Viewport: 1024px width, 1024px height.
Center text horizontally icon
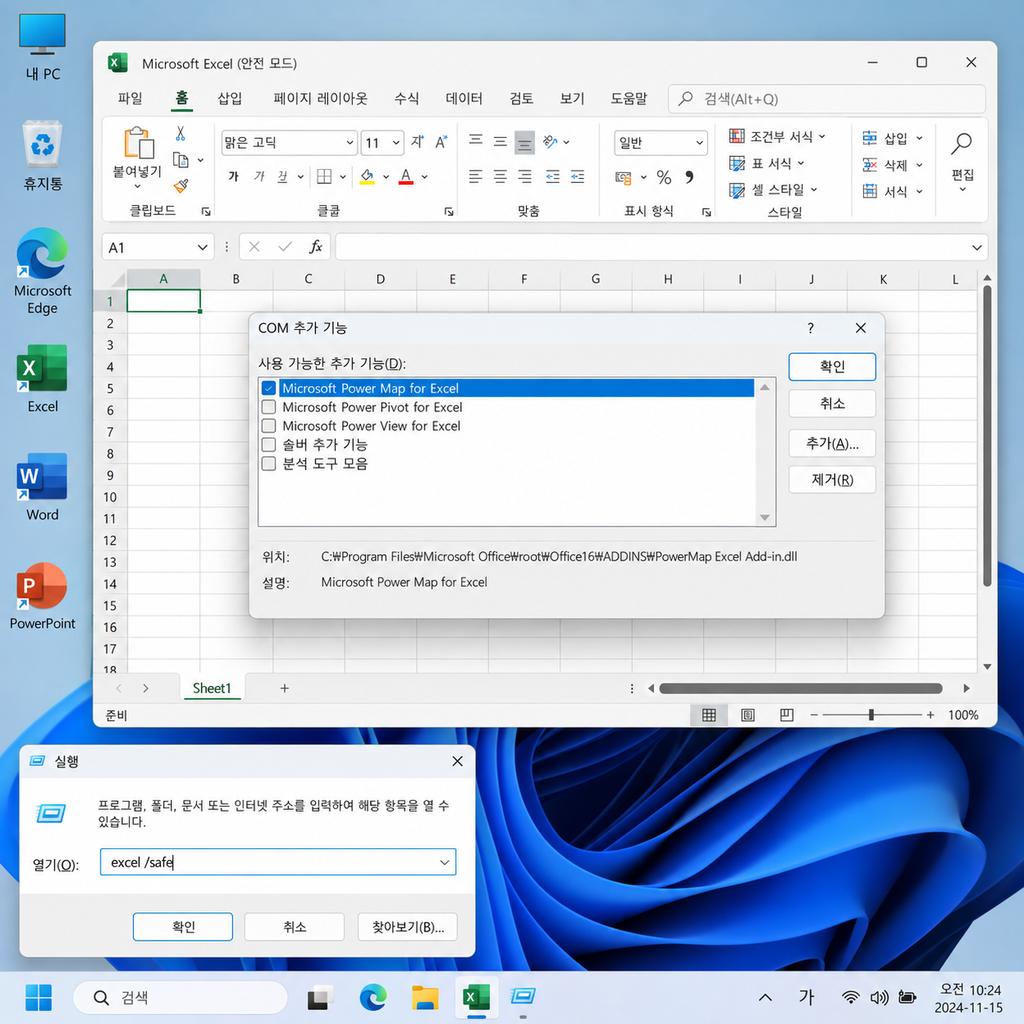coord(500,176)
